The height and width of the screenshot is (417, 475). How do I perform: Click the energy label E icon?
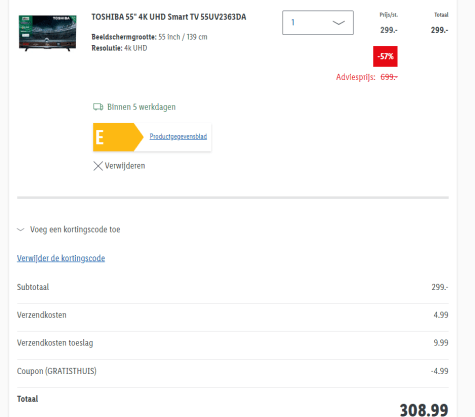(x=118, y=137)
